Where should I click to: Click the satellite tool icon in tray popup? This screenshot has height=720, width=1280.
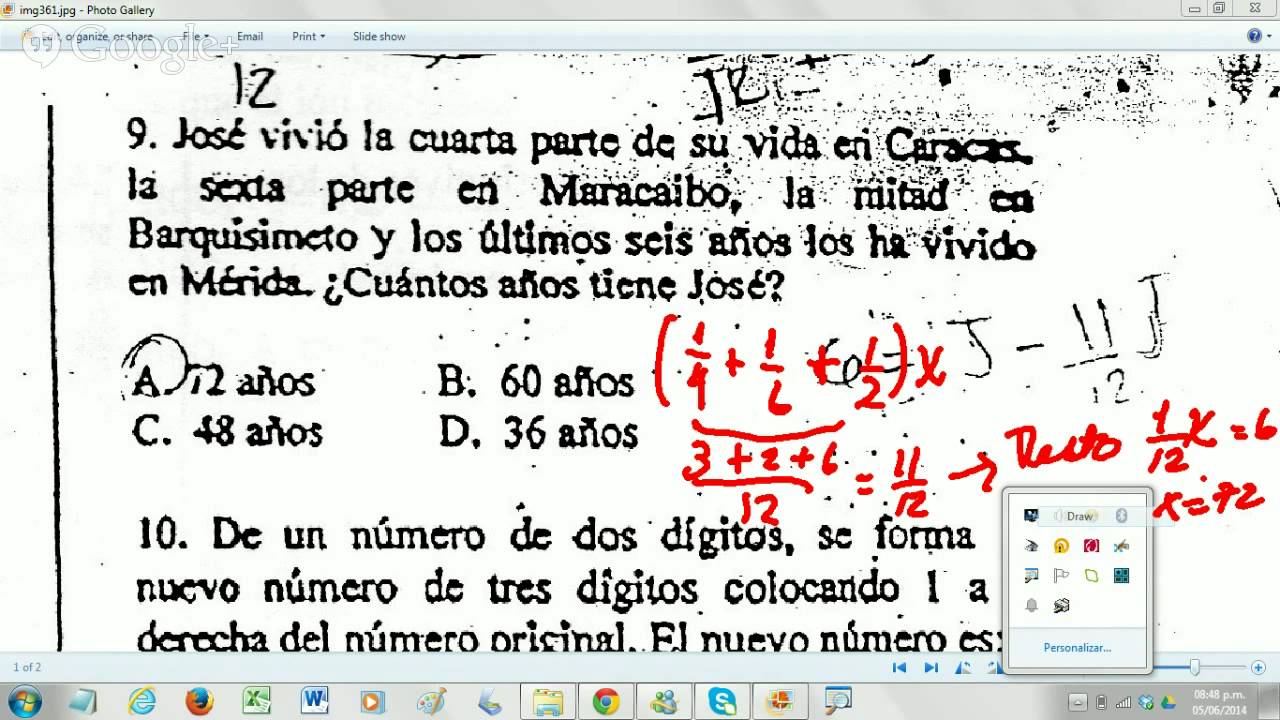(1122, 546)
